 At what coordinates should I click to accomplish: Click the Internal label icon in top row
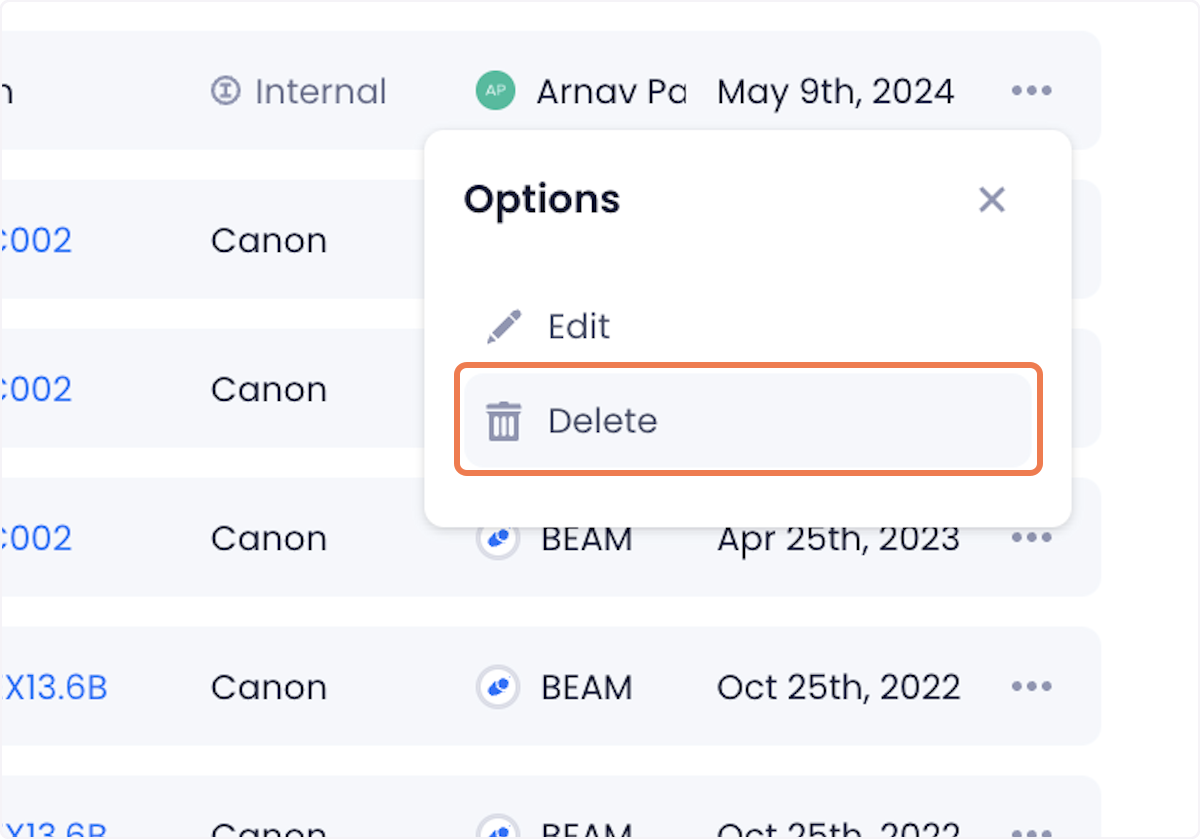coord(226,91)
